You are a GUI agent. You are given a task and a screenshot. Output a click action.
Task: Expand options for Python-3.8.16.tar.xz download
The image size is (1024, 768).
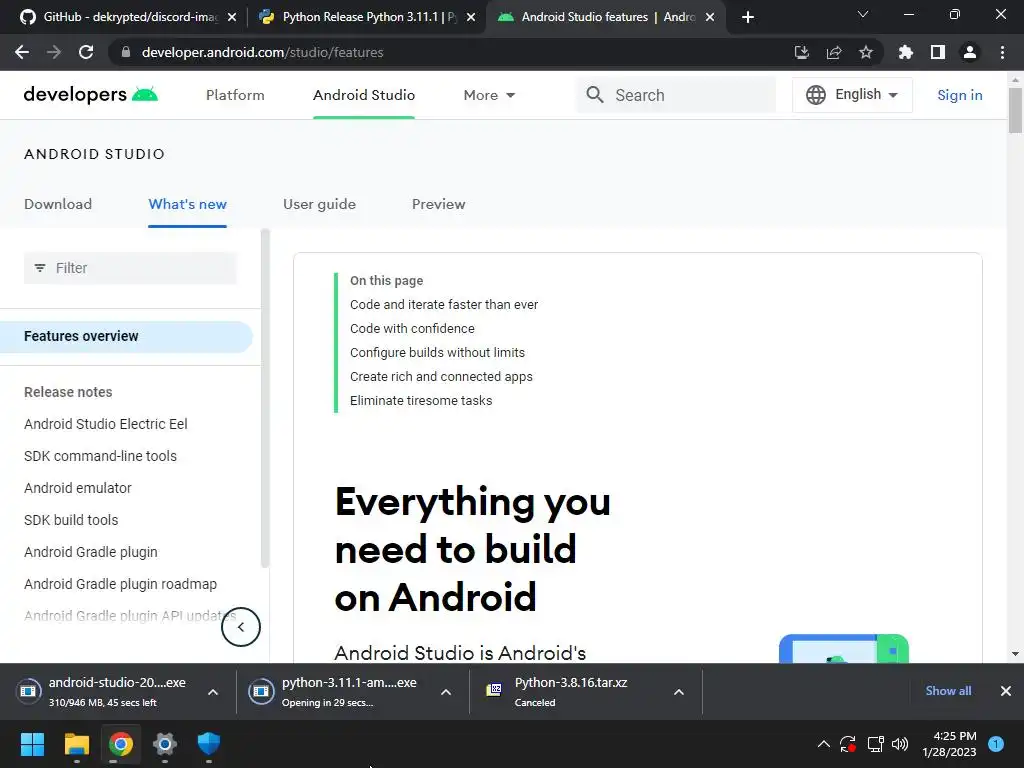click(x=679, y=692)
